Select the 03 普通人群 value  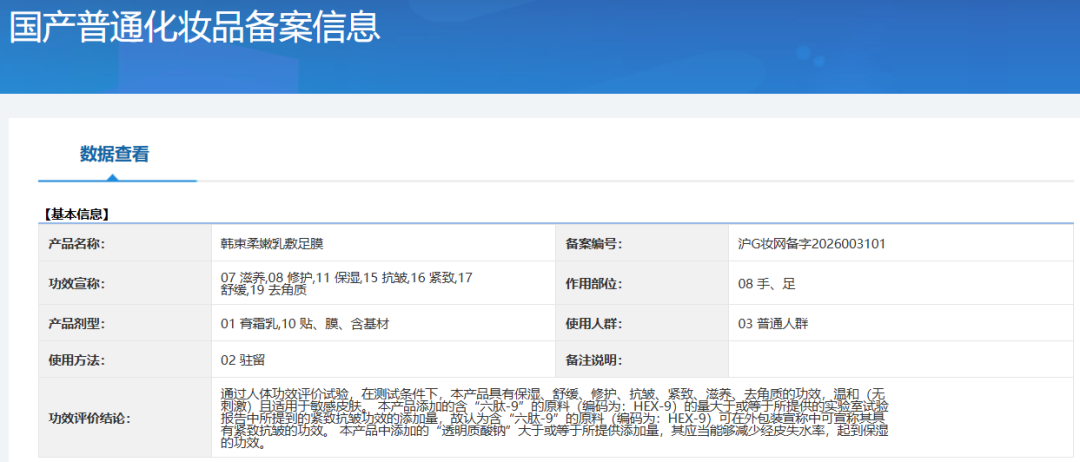pyautogui.click(x=773, y=324)
